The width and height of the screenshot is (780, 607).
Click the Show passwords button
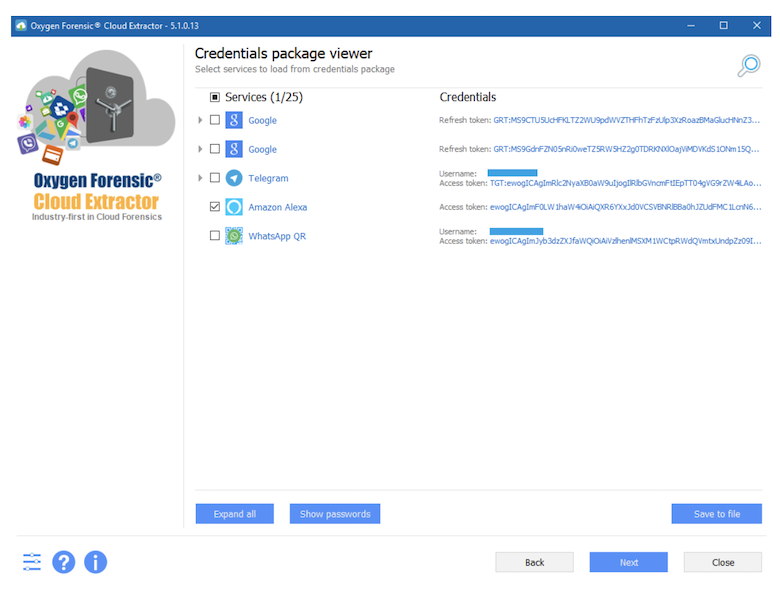(335, 514)
